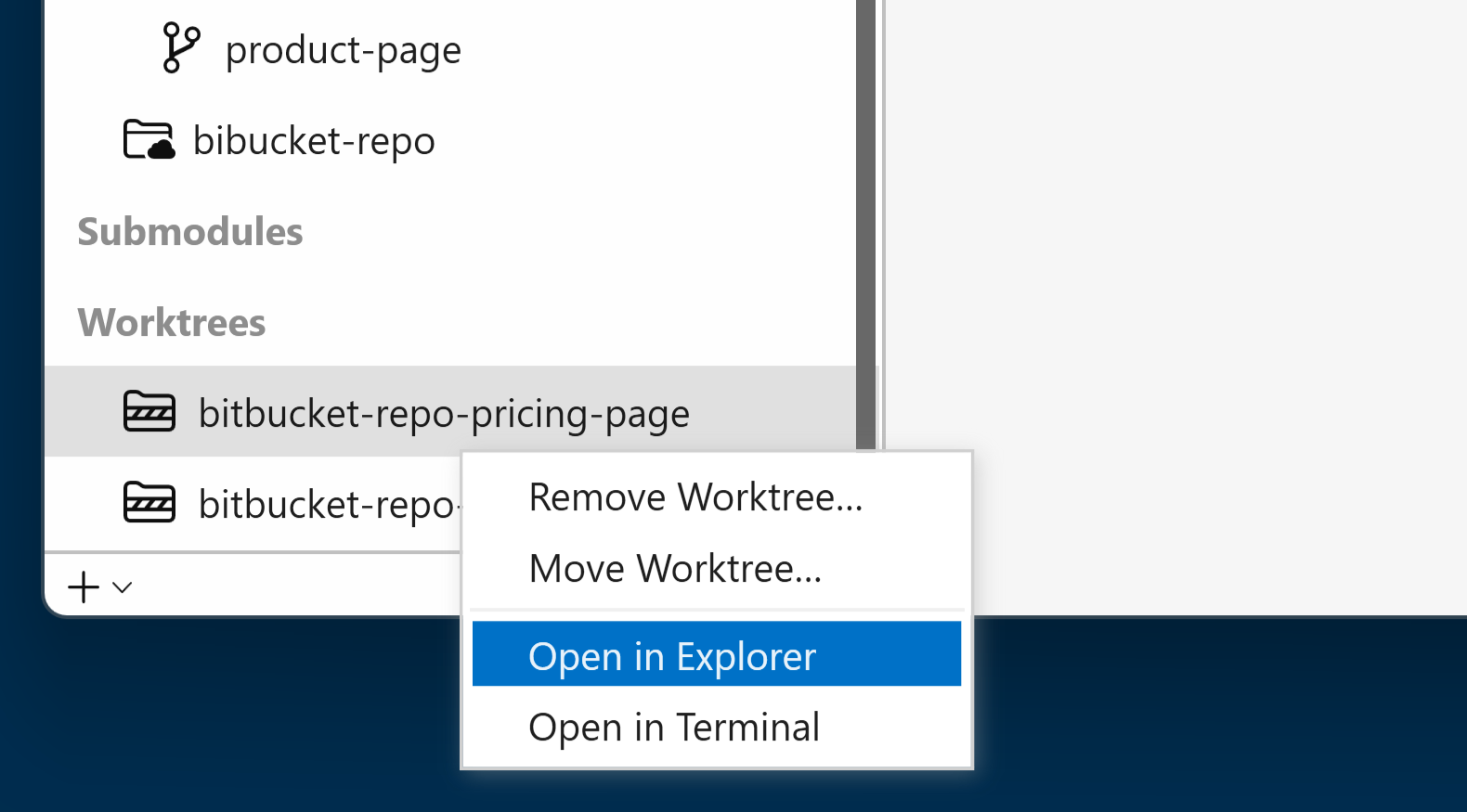Select the truncated bitbucket-repo- worktree label

(327, 505)
